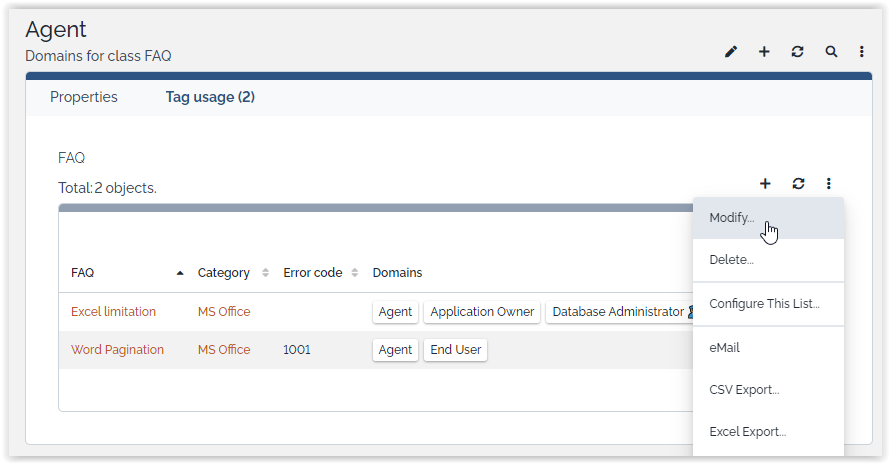Open search with the magnifier icon

831,52
